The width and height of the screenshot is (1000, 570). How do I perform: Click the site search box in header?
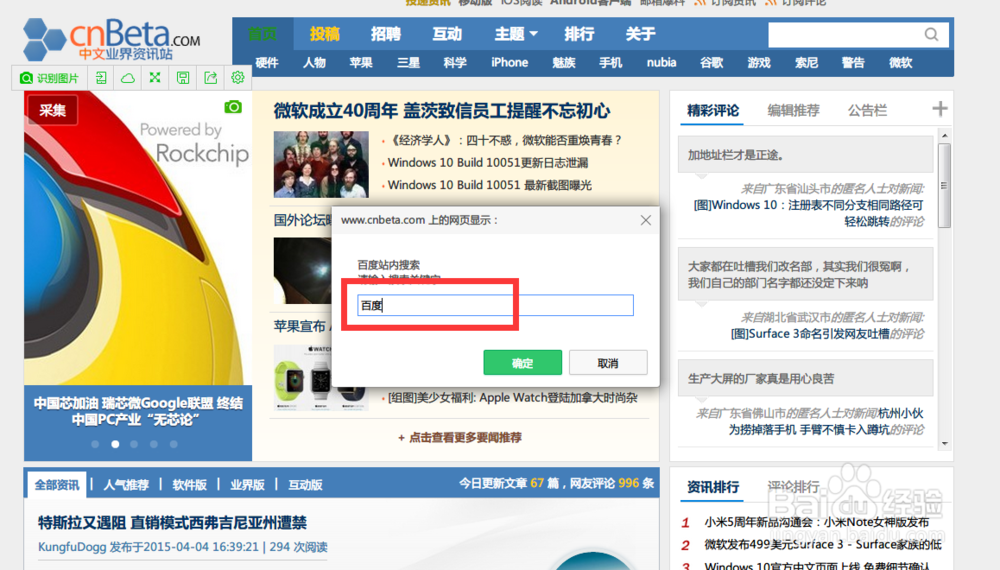click(x=845, y=34)
